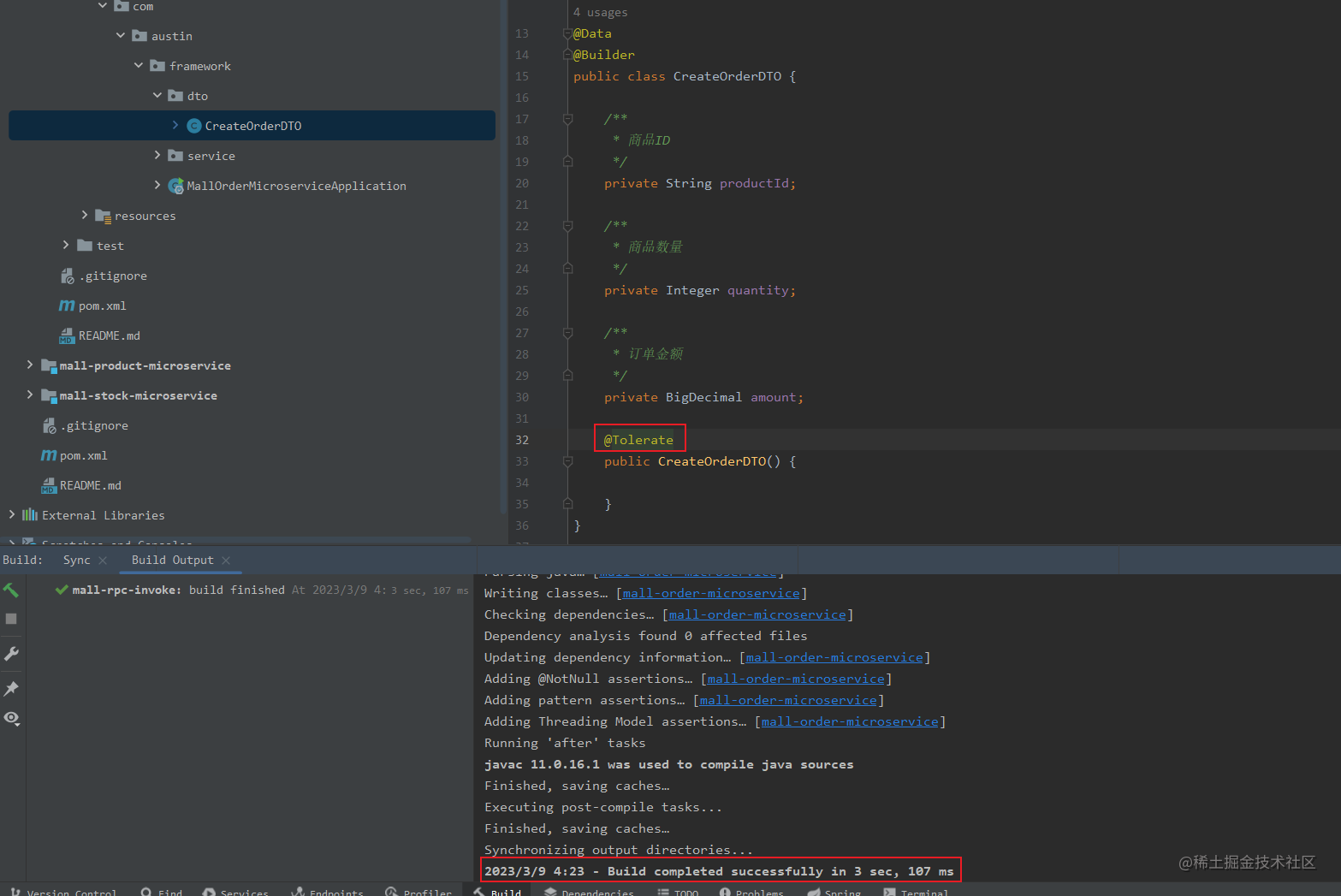Screen dimensions: 1341x896
Task: Expand the resources folder chevron
Action: coord(85,215)
